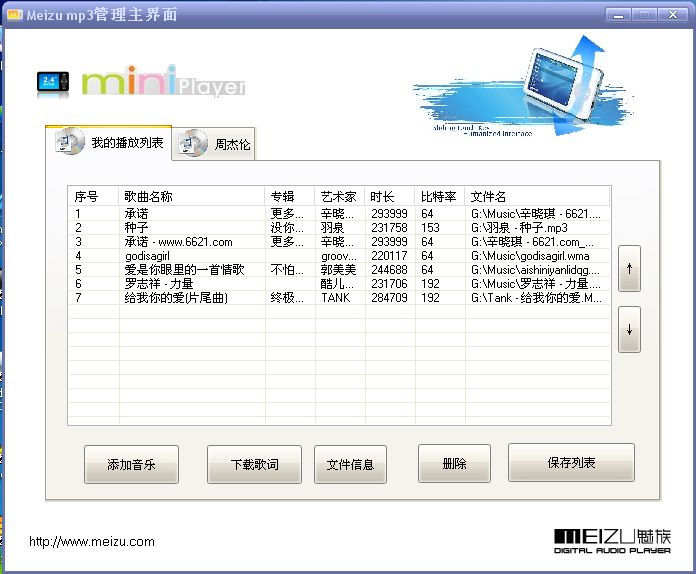Click the MEIZU 魅族 brand logo
The image size is (696, 574).
click(612, 541)
